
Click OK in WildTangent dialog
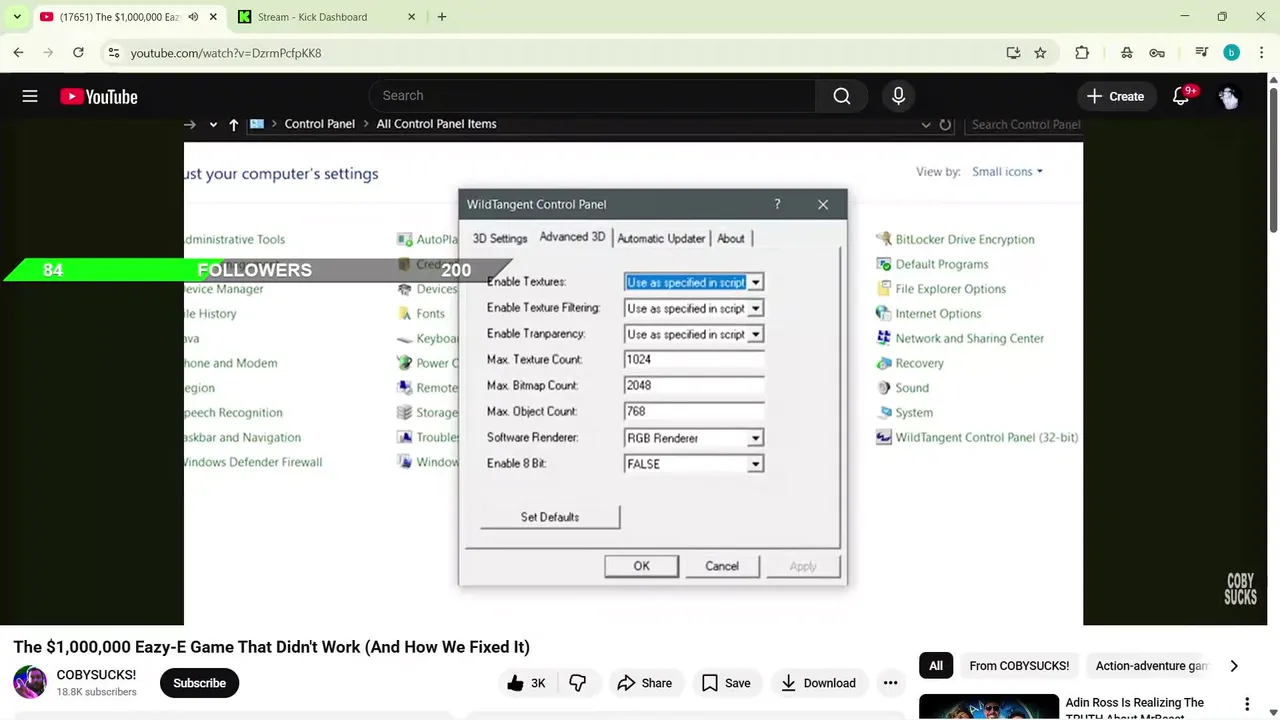[642, 566]
